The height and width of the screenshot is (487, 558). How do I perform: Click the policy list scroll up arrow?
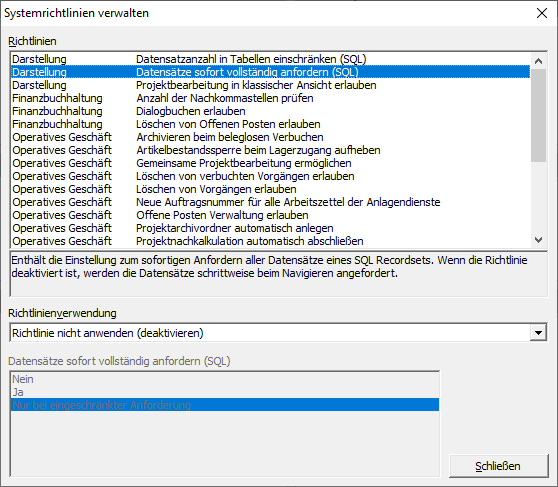538,61
